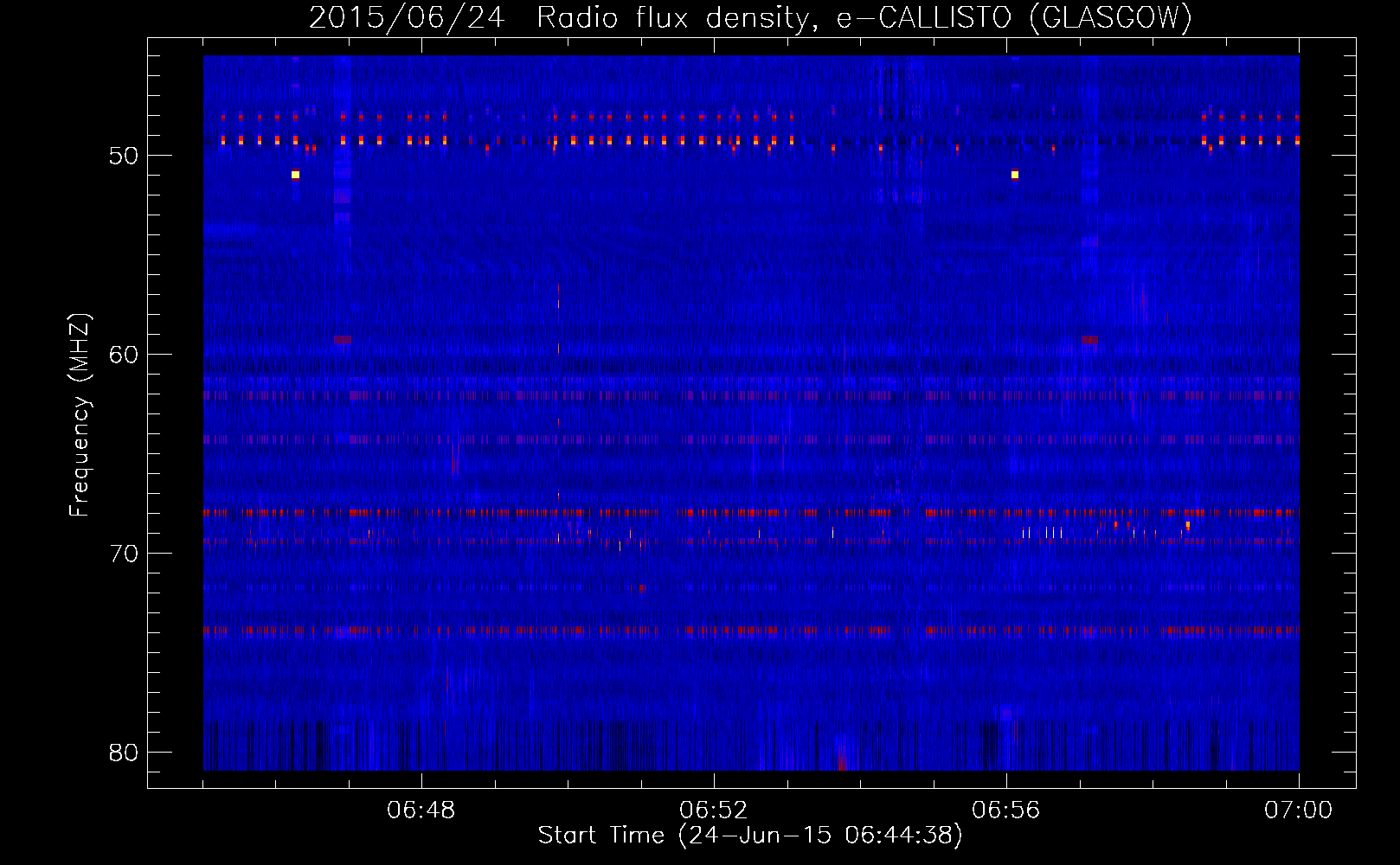Click the 70 frequency tick label
This screenshot has height=865, width=1400.
tap(124, 554)
